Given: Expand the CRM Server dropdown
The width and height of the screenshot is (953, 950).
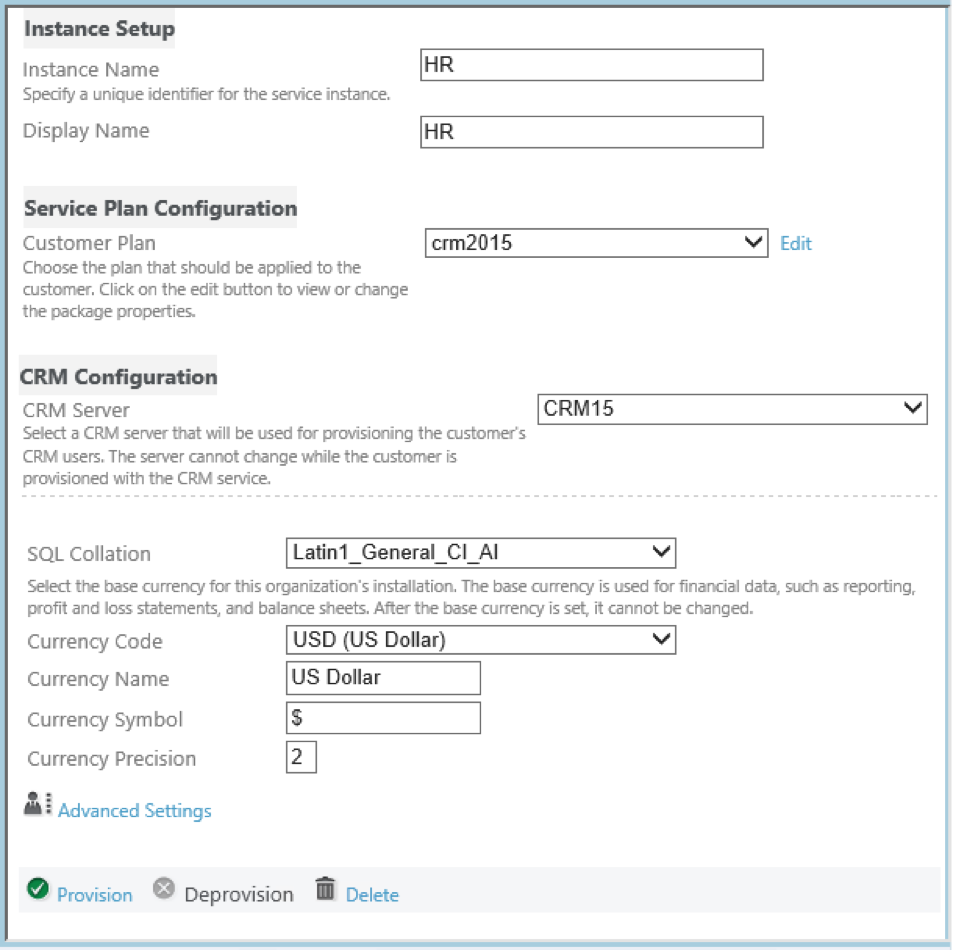Looking at the screenshot, I should click(x=732, y=409).
